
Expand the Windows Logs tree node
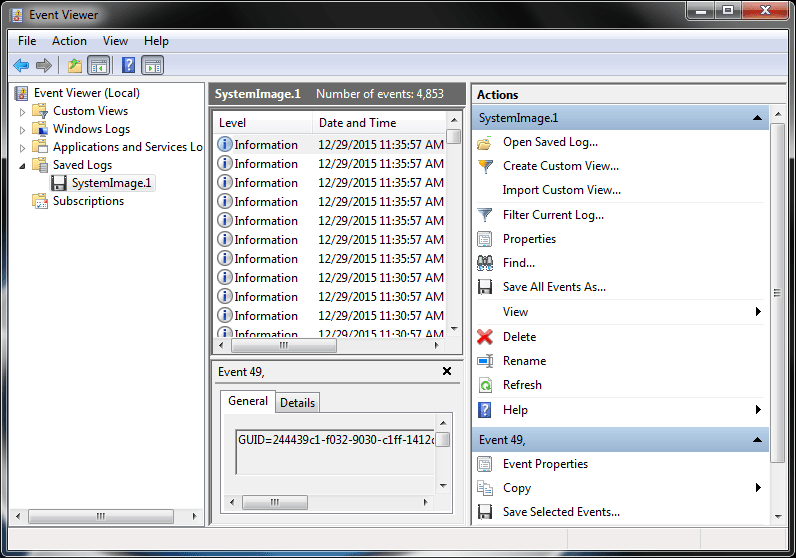22,130
